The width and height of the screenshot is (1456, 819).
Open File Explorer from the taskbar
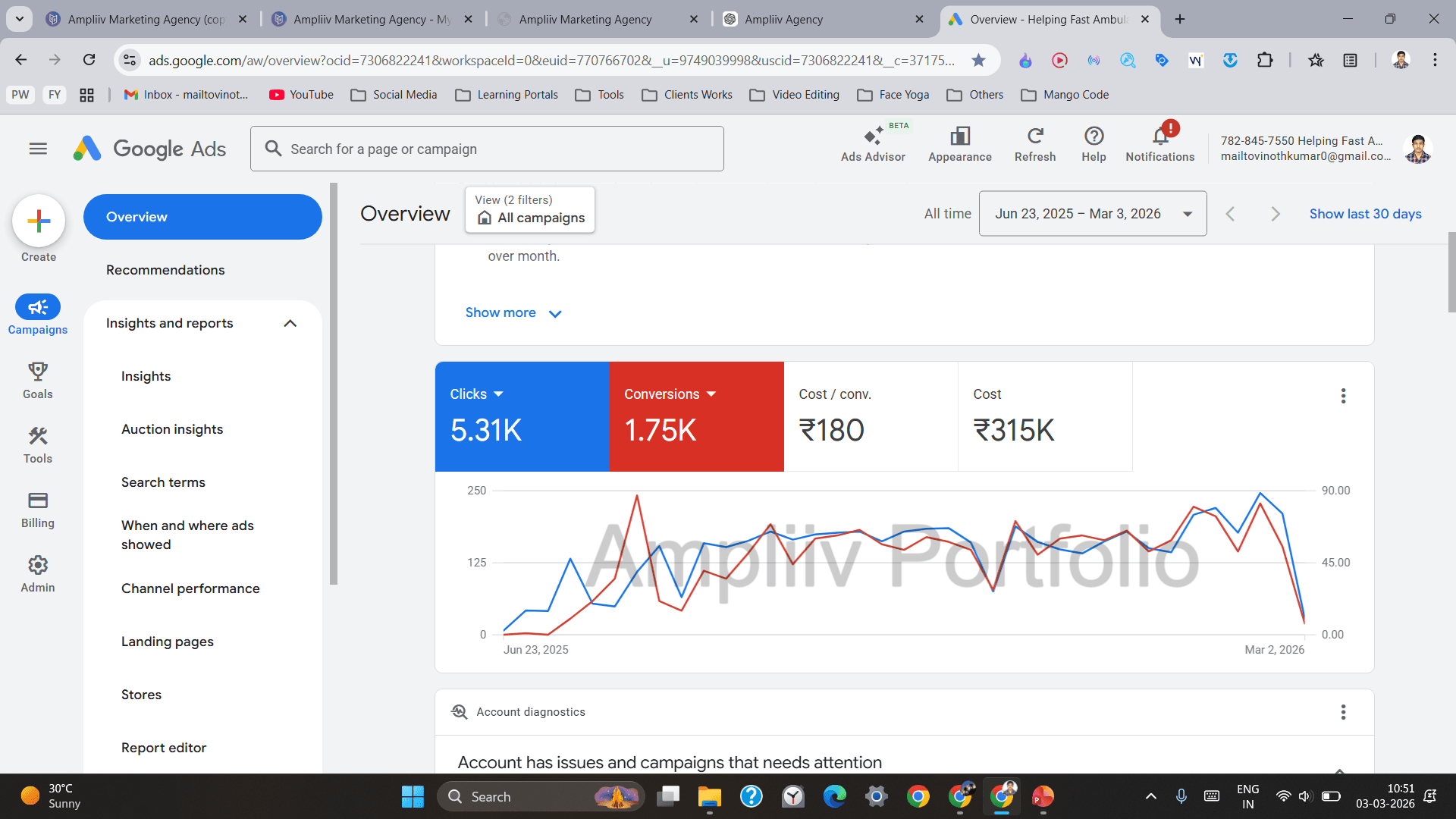coord(709,796)
